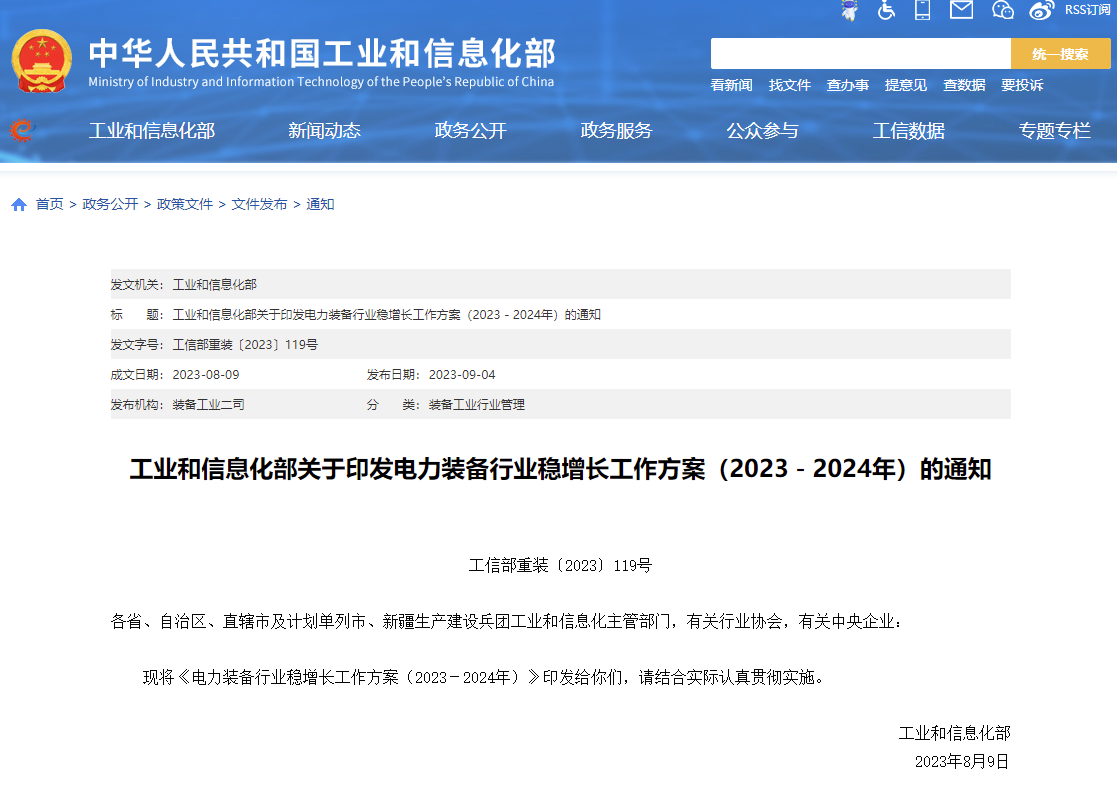
Task: Click the 中华人民共和国工业和信息化部 site title
Action: [x=322, y=53]
